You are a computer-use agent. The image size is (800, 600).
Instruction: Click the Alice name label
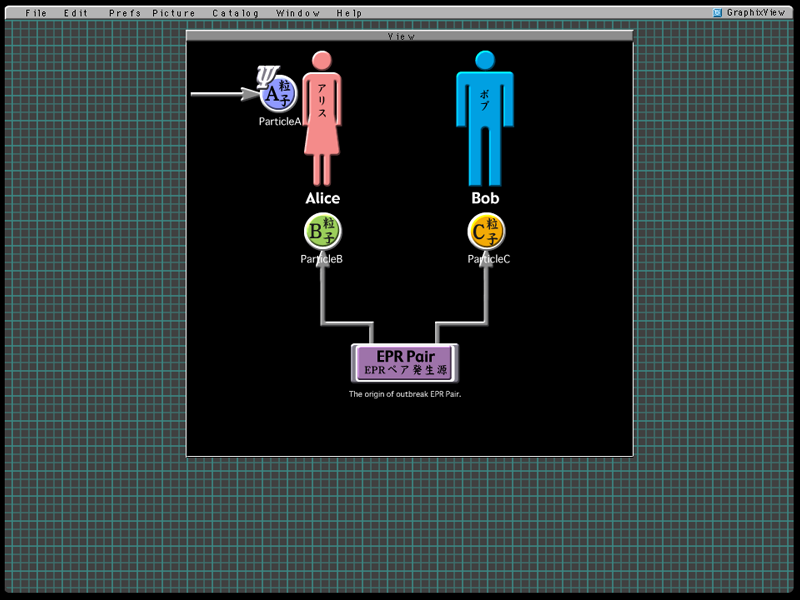pyautogui.click(x=322, y=199)
